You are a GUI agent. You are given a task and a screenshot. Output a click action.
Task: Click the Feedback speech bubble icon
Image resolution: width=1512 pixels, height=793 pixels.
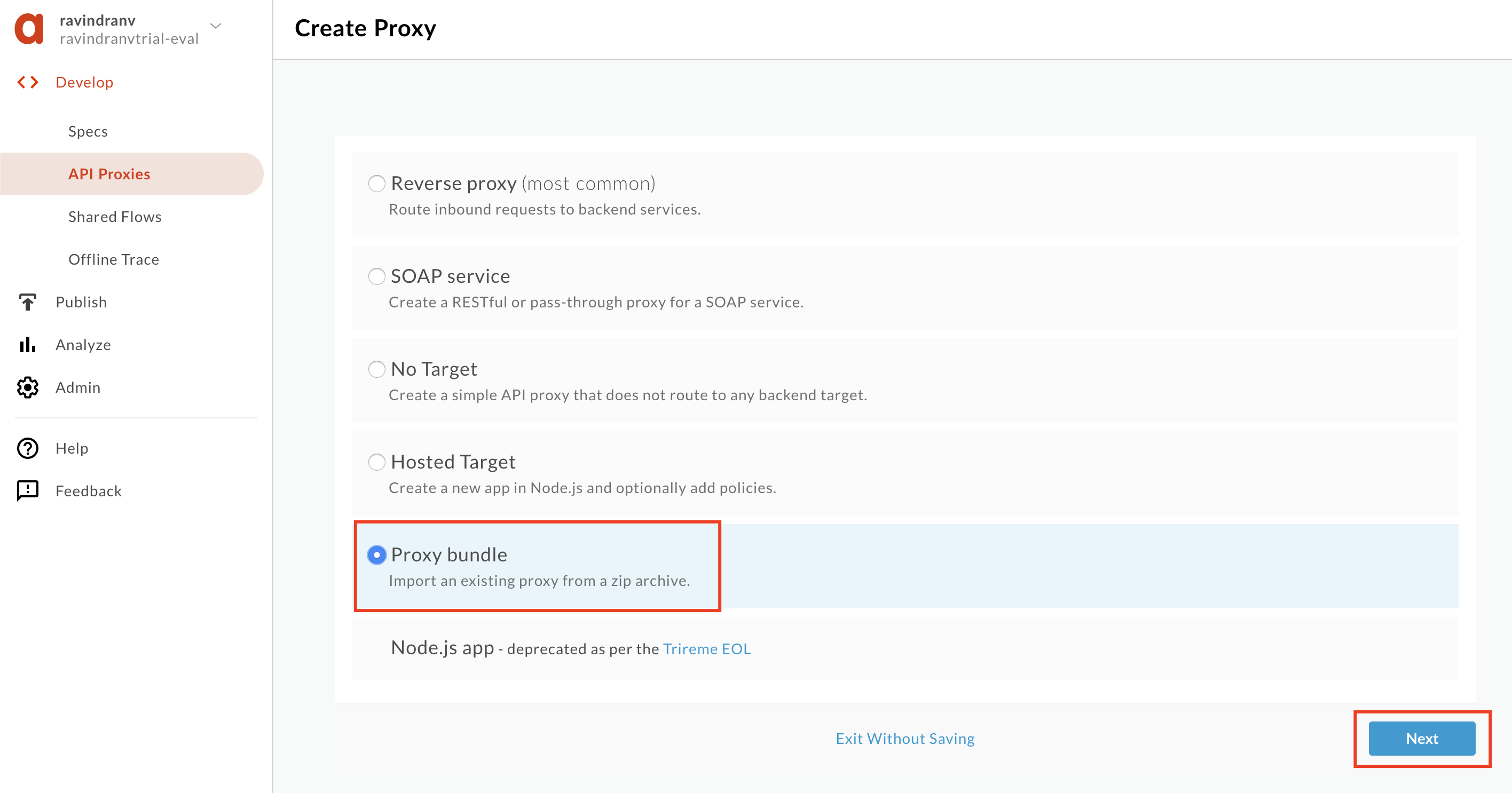28,491
